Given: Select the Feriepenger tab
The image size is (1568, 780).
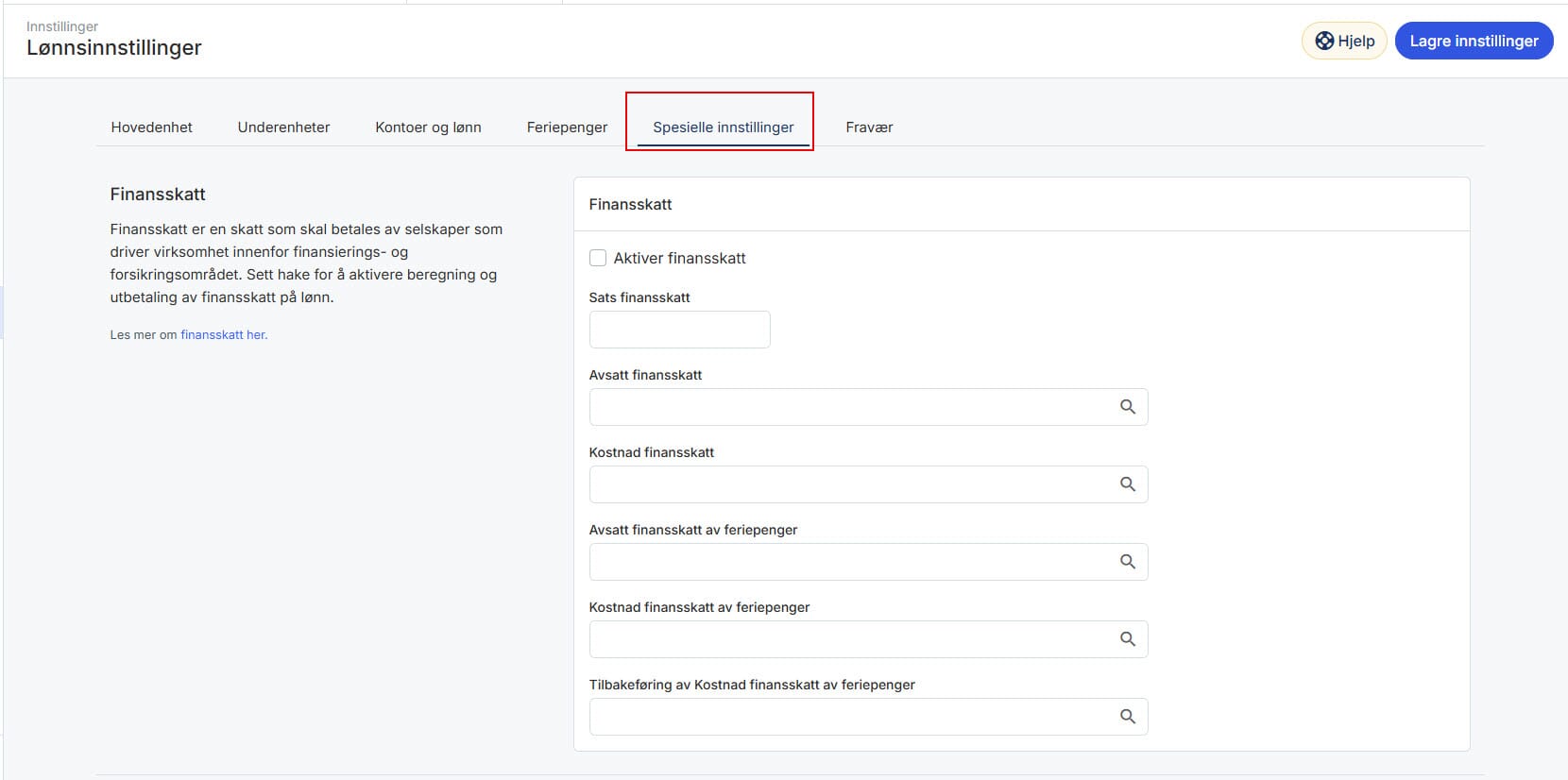Looking at the screenshot, I should tap(567, 127).
